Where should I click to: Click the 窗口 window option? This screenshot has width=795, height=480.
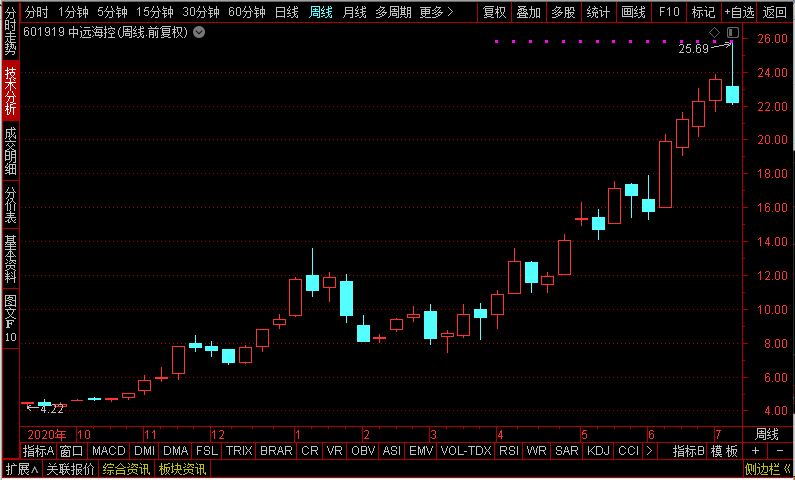tap(71, 451)
